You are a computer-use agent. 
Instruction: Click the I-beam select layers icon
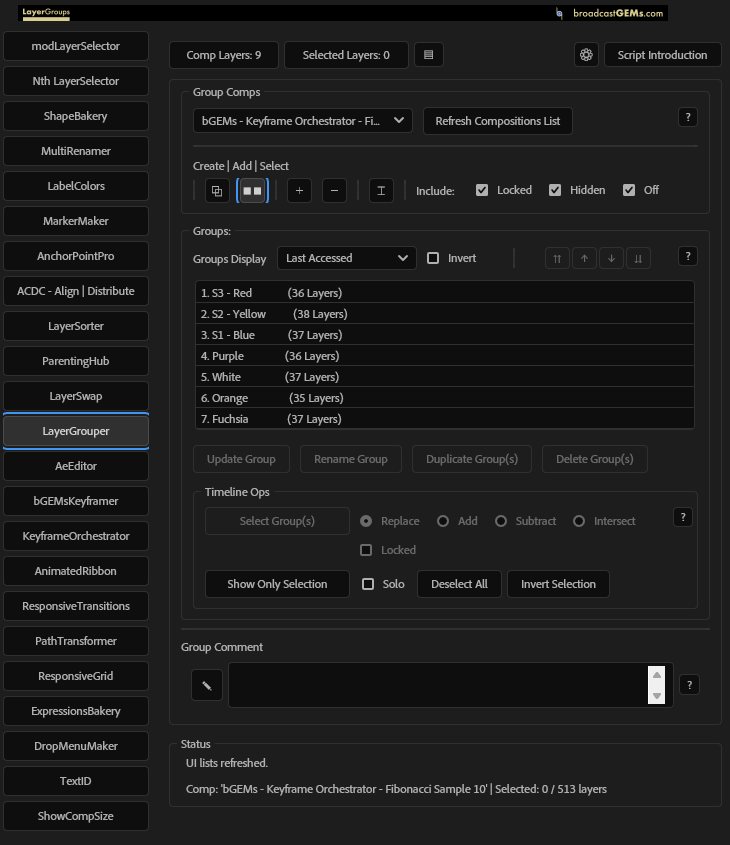pyautogui.click(x=381, y=191)
